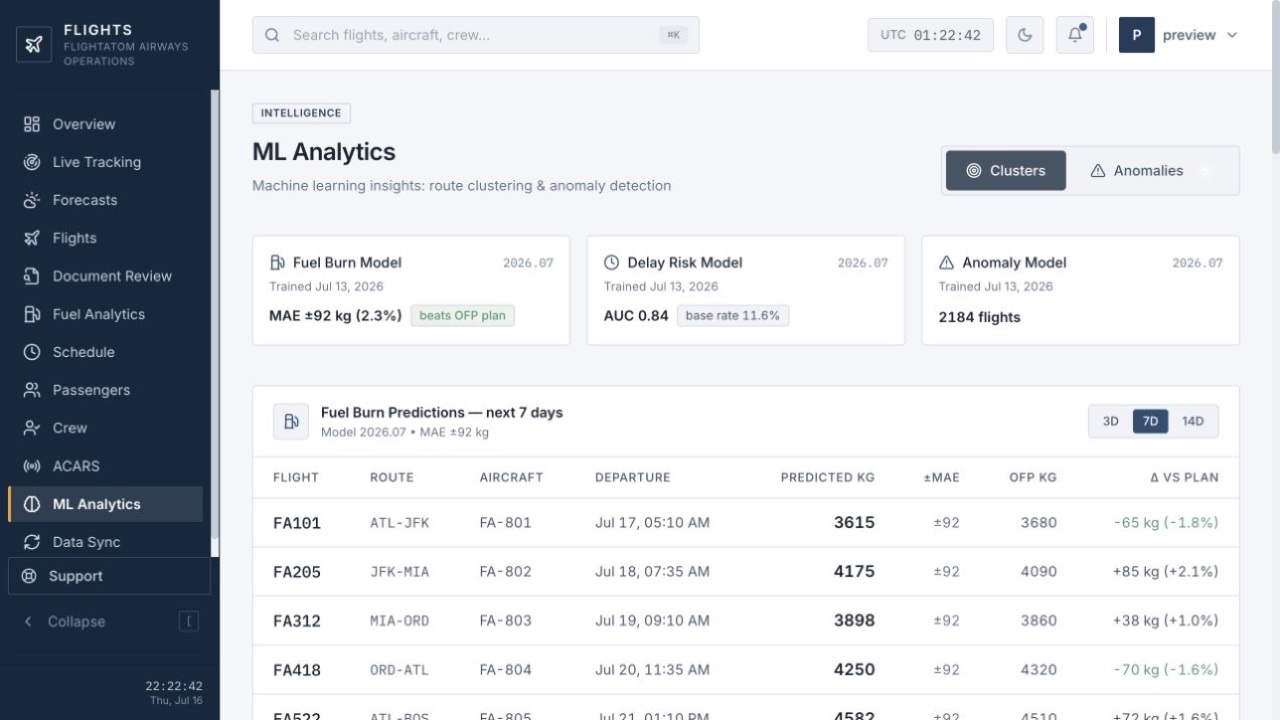The height and width of the screenshot is (720, 1280).
Task: Select flight FA205 cell
Action: coord(297,572)
